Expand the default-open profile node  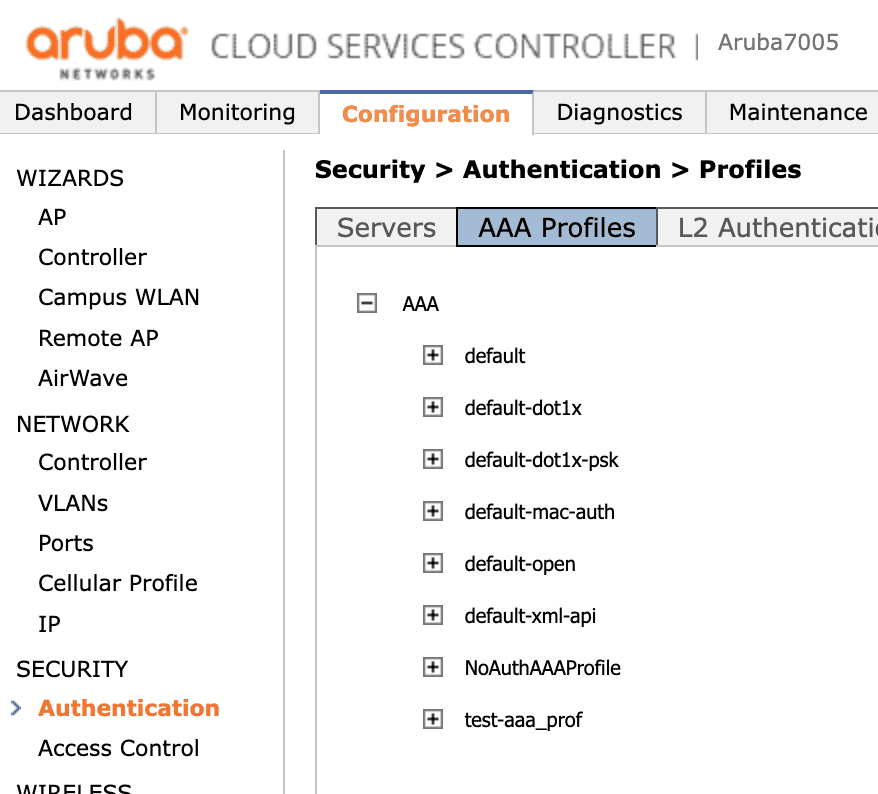(x=433, y=563)
